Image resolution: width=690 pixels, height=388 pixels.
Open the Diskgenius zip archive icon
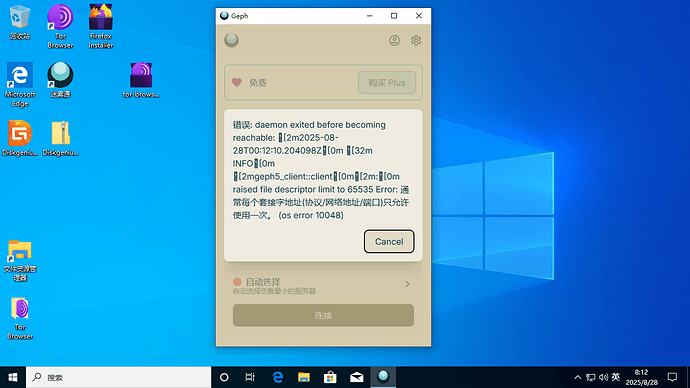[60, 138]
